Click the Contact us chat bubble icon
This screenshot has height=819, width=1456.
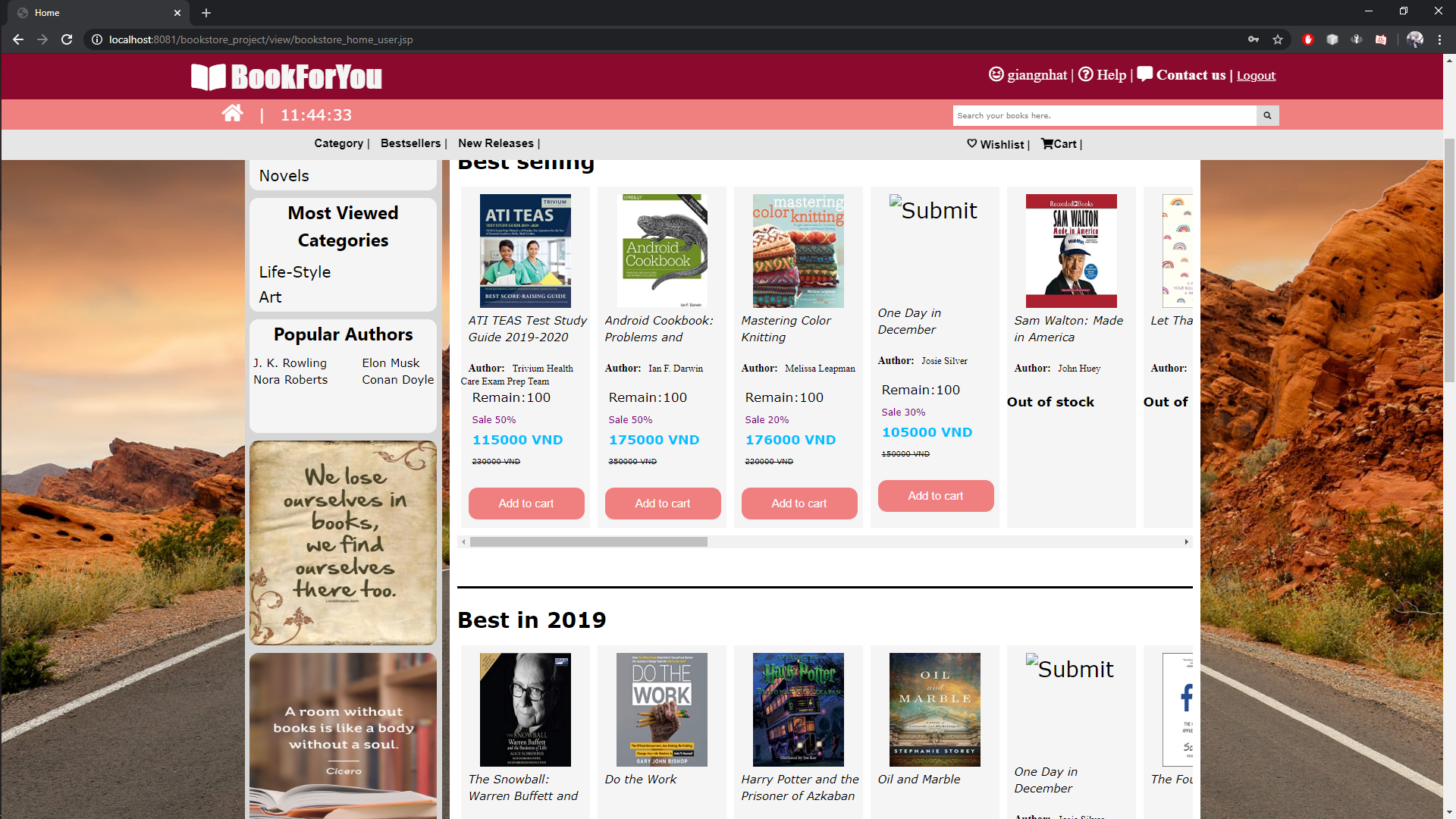coord(1144,74)
